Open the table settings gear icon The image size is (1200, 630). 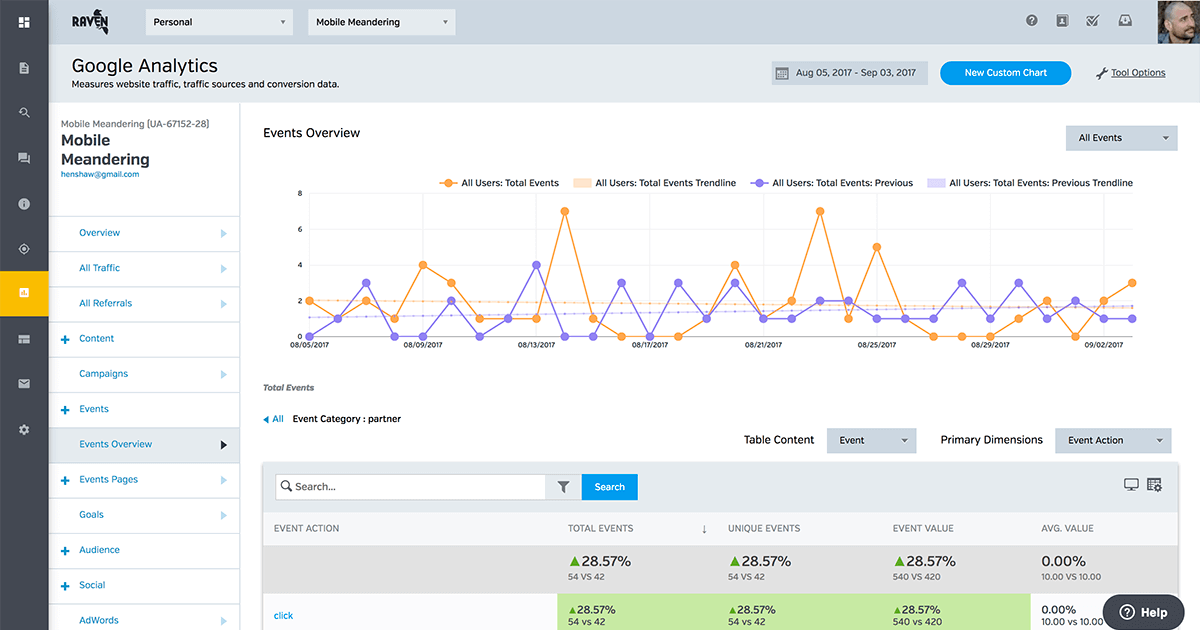pos(1155,484)
